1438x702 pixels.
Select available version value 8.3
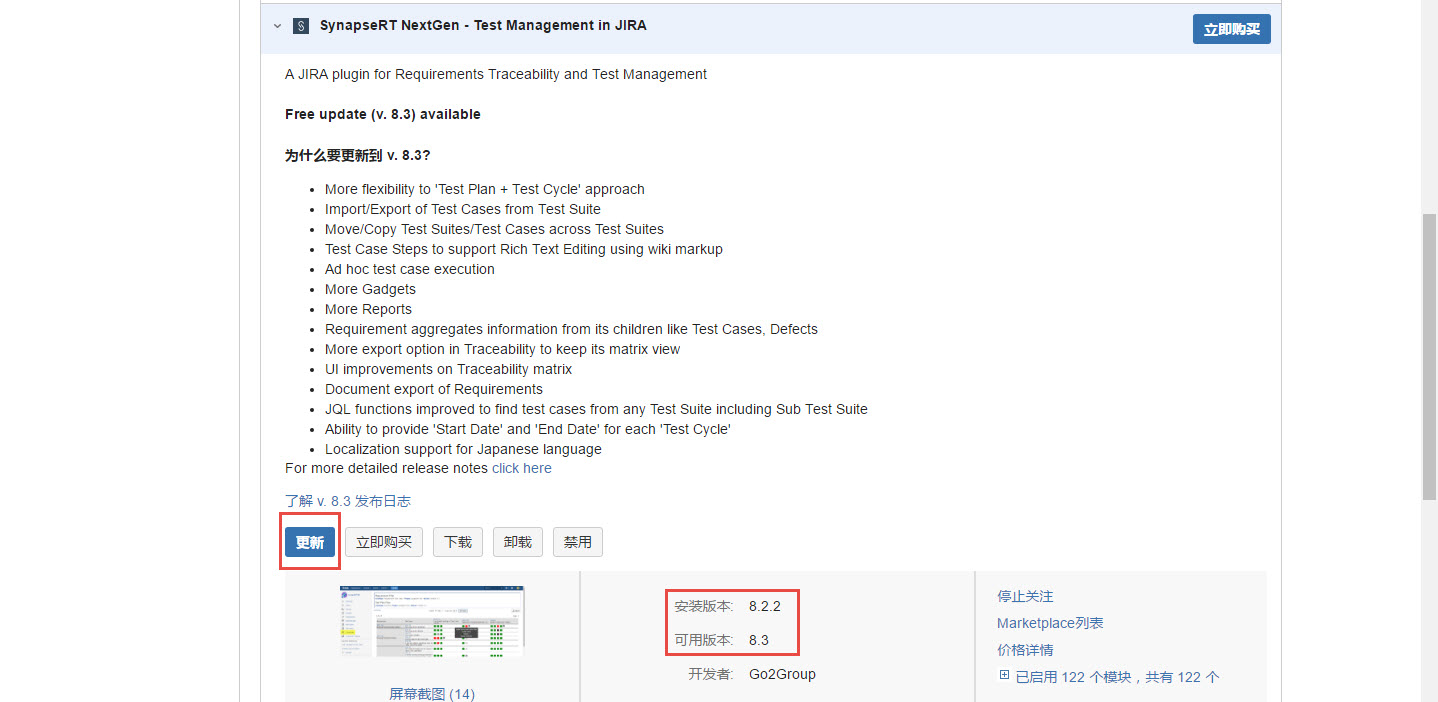tap(759, 640)
